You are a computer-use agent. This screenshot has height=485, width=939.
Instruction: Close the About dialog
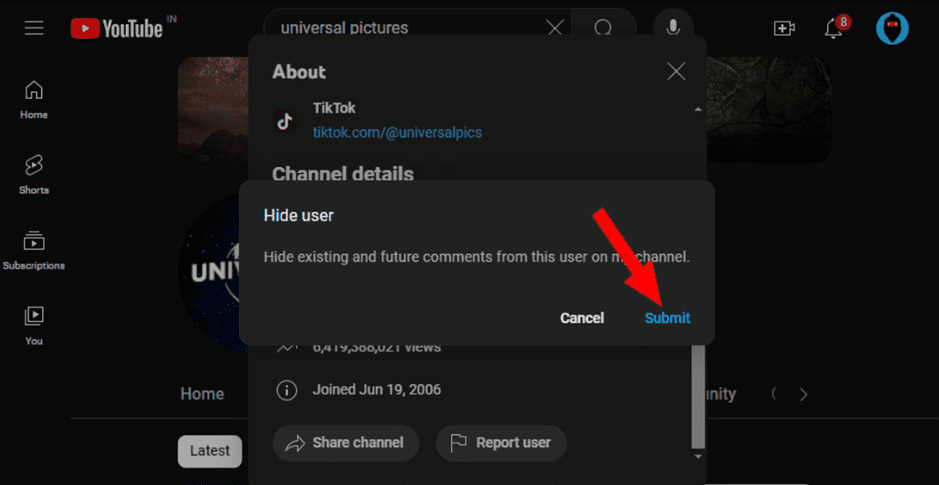[676, 72]
